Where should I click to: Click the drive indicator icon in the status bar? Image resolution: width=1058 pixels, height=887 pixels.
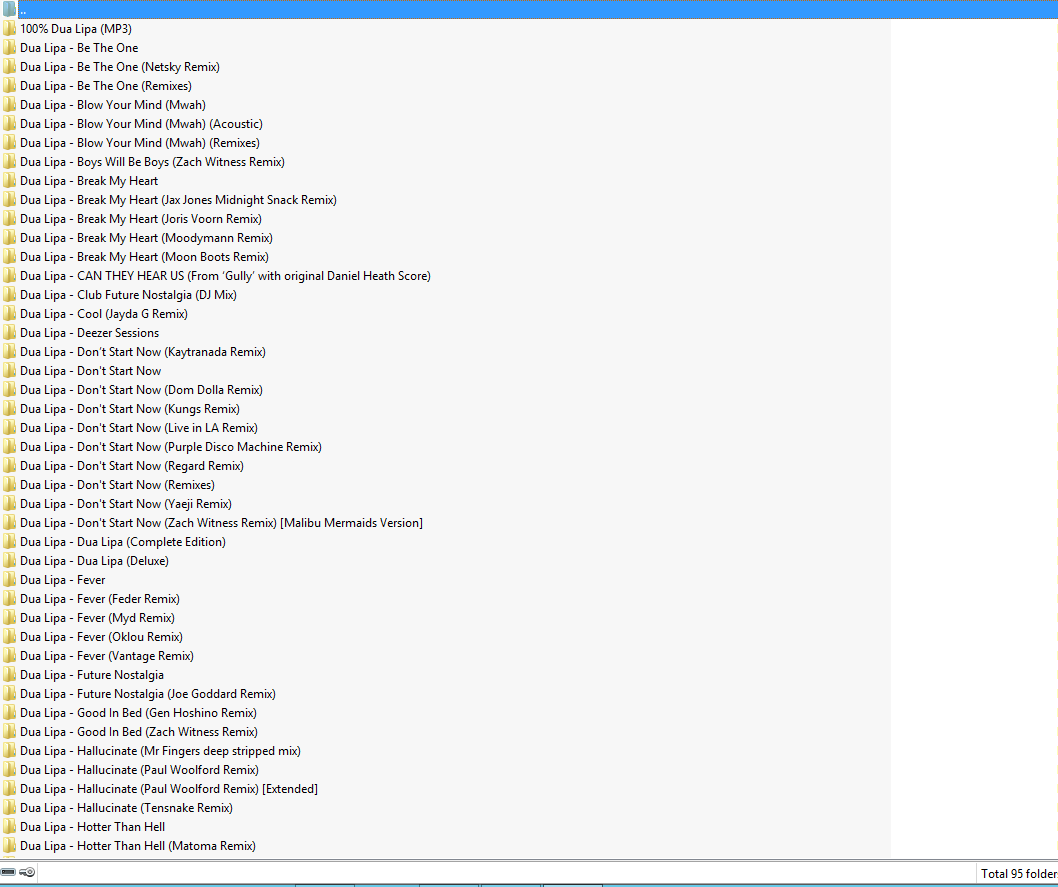[x=8, y=872]
